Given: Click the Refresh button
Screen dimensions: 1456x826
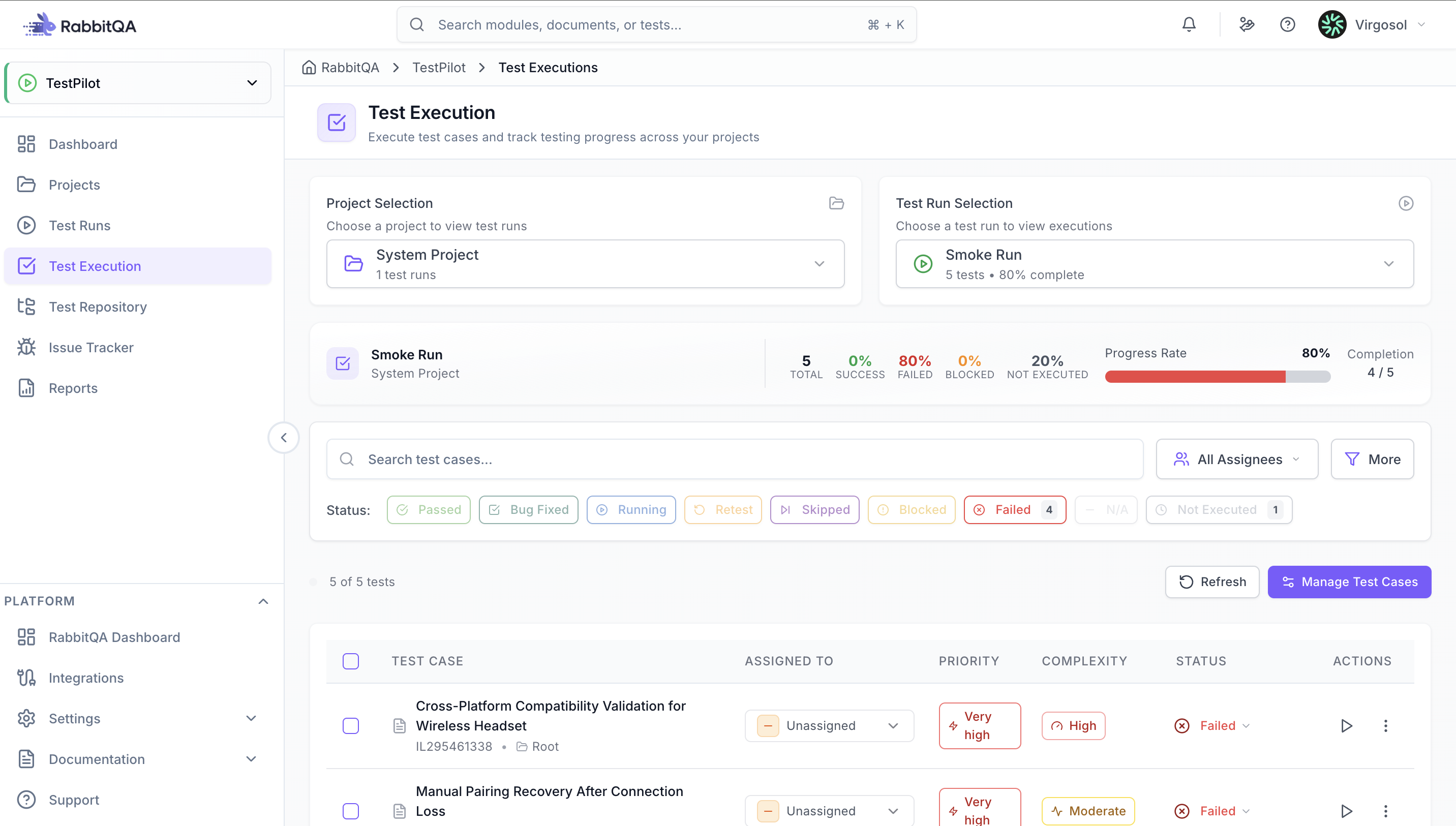Looking at the screenshot, I should click(x=1212, y=582).
